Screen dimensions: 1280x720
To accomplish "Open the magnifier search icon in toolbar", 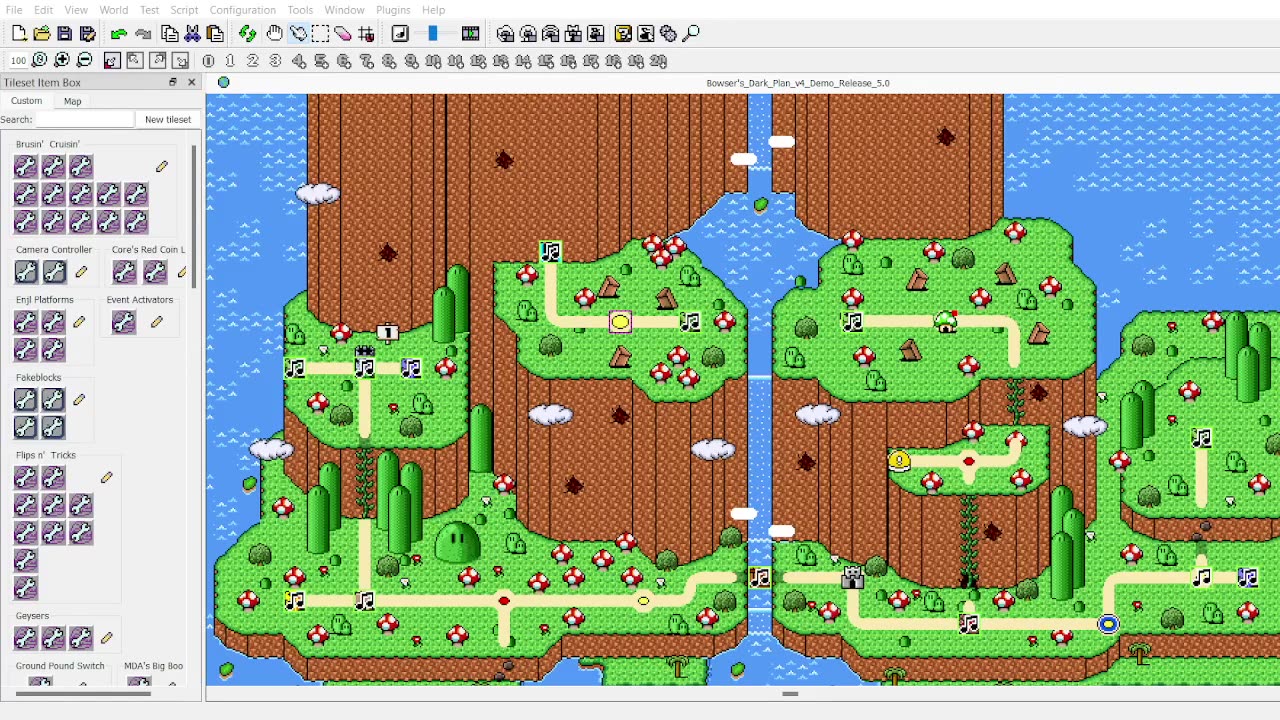I will [691, 34].
